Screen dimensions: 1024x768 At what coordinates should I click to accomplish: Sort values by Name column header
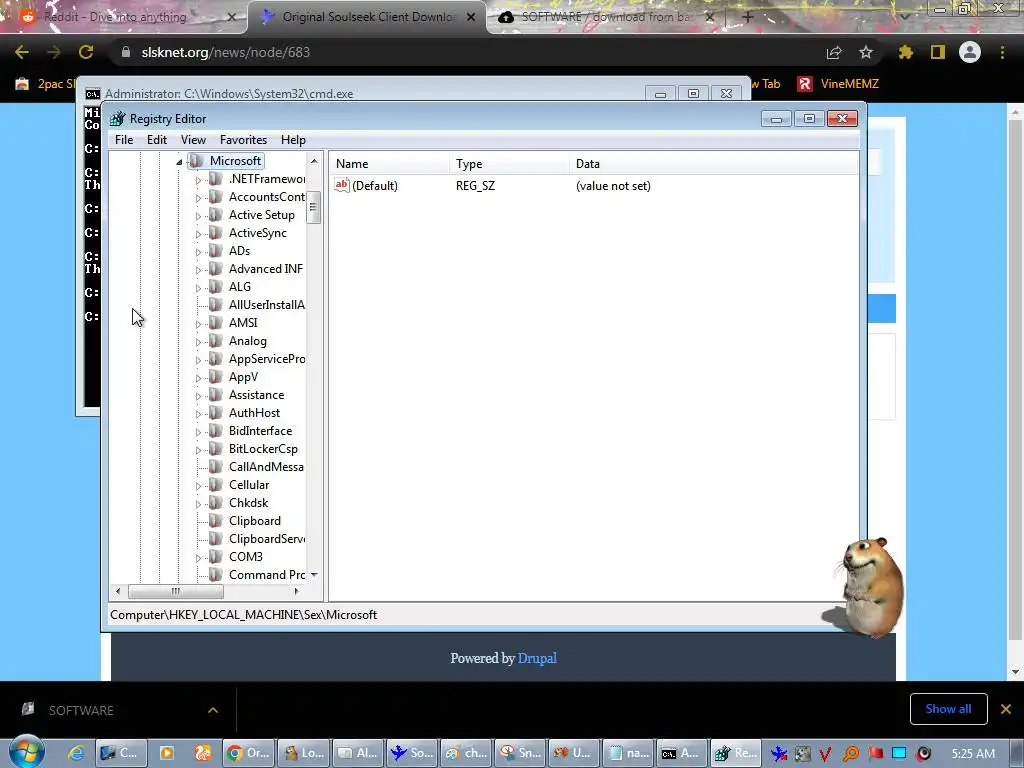tap(389, 164)
